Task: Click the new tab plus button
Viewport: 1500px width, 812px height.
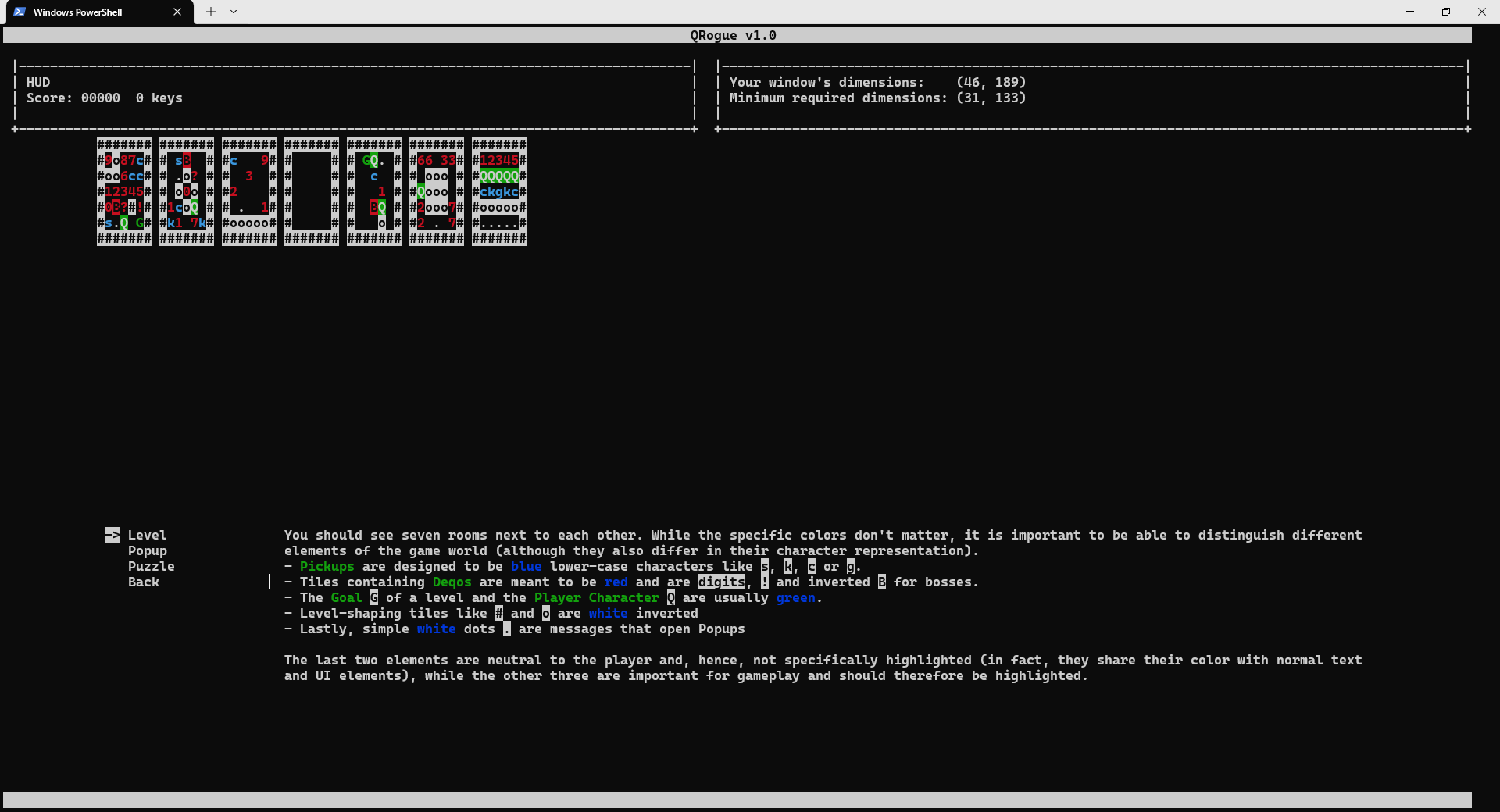Action: coord(209,12)
